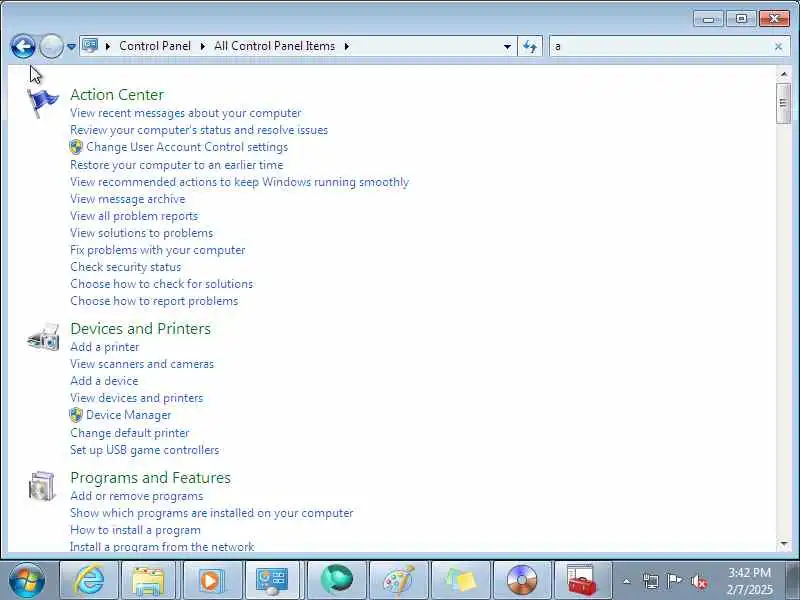Open Restore your computer to an earlier time
Viewport: 800px width, 600px height.
[177, 165]
